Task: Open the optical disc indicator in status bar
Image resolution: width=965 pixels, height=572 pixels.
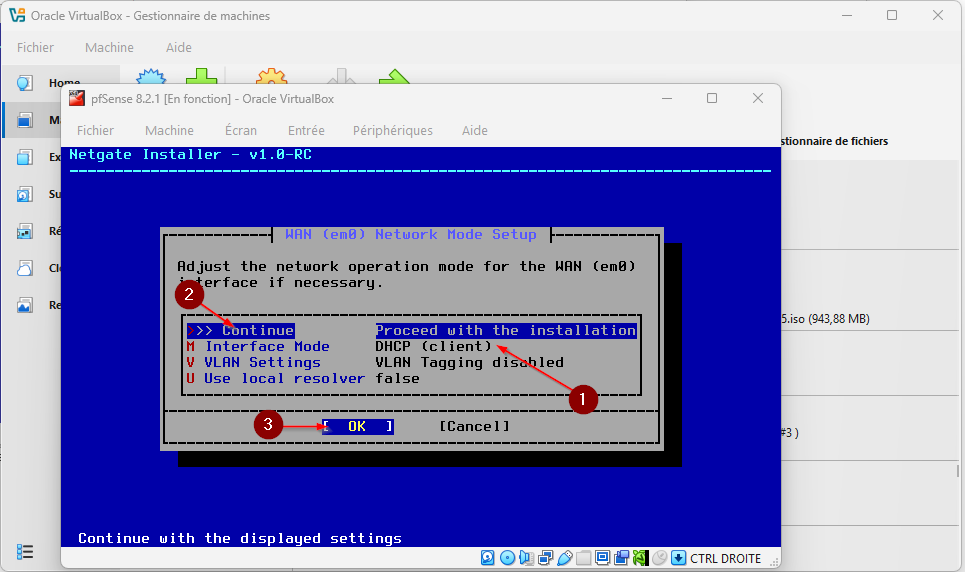Action: [507, 558]
